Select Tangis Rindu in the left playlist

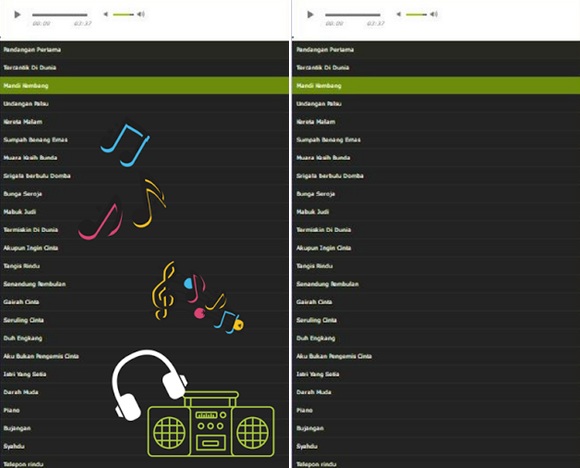144,266
